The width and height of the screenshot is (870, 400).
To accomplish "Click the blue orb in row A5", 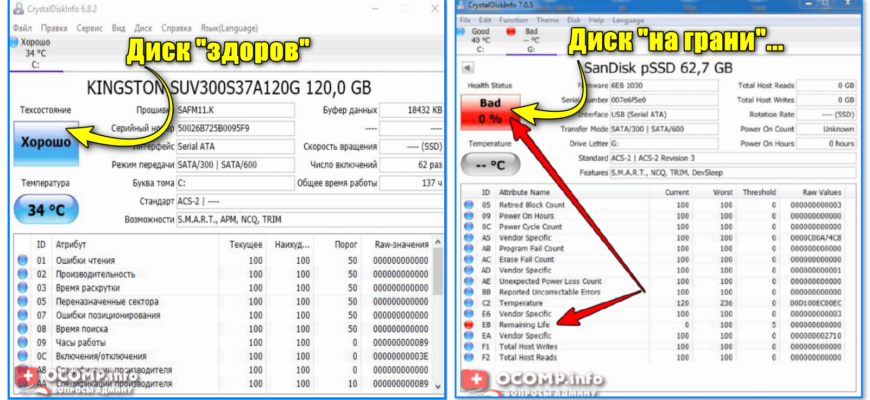I will pos(469,237).
